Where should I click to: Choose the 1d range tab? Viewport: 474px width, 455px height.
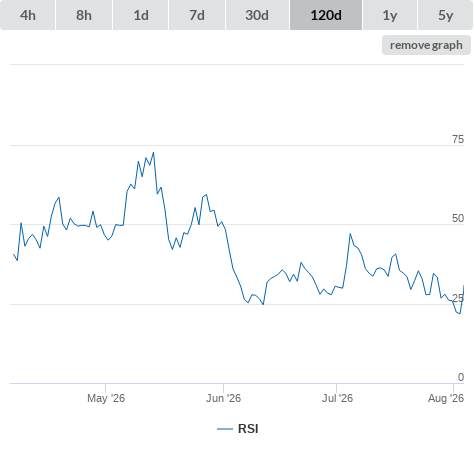click(141, 15)
